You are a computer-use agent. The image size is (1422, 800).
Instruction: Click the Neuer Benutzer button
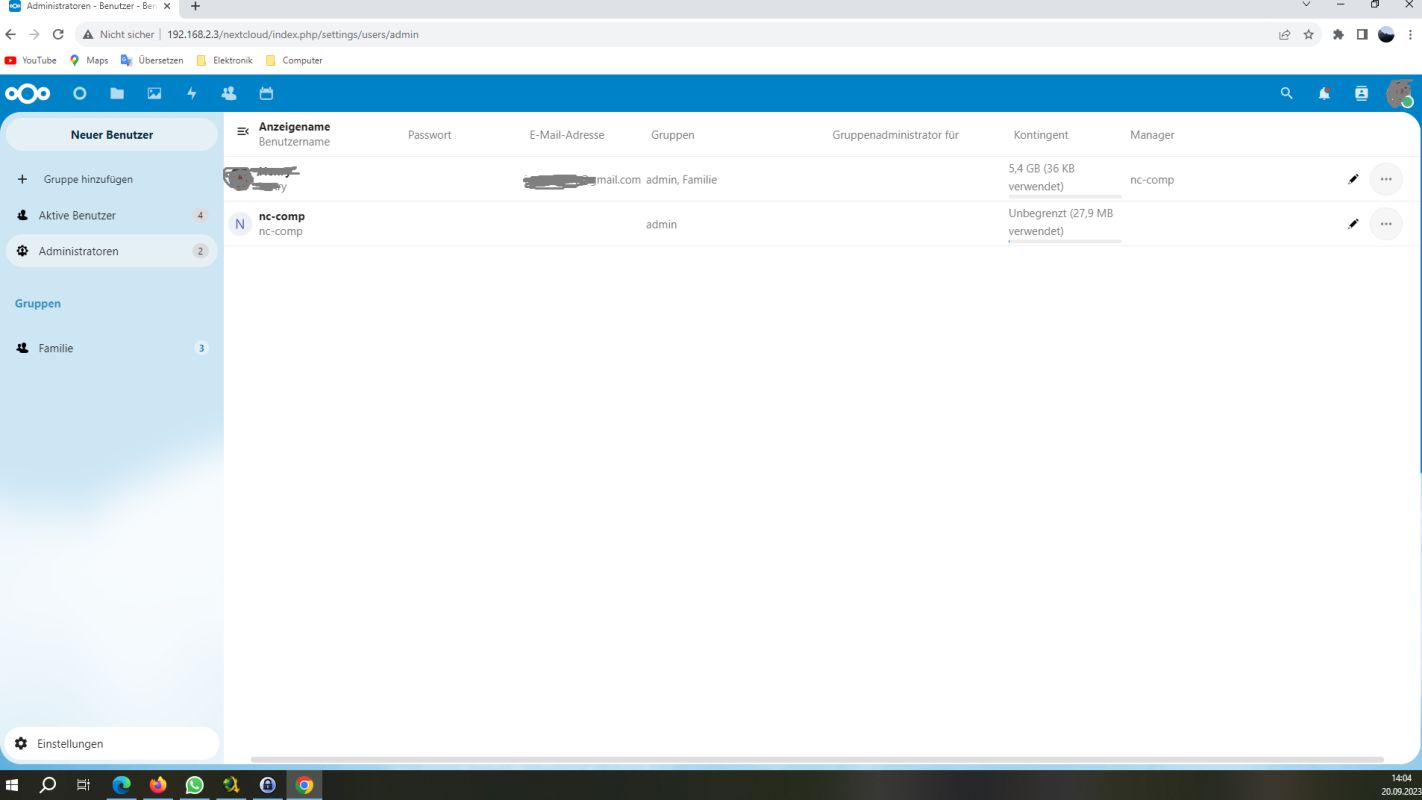[x=111, y=134]
